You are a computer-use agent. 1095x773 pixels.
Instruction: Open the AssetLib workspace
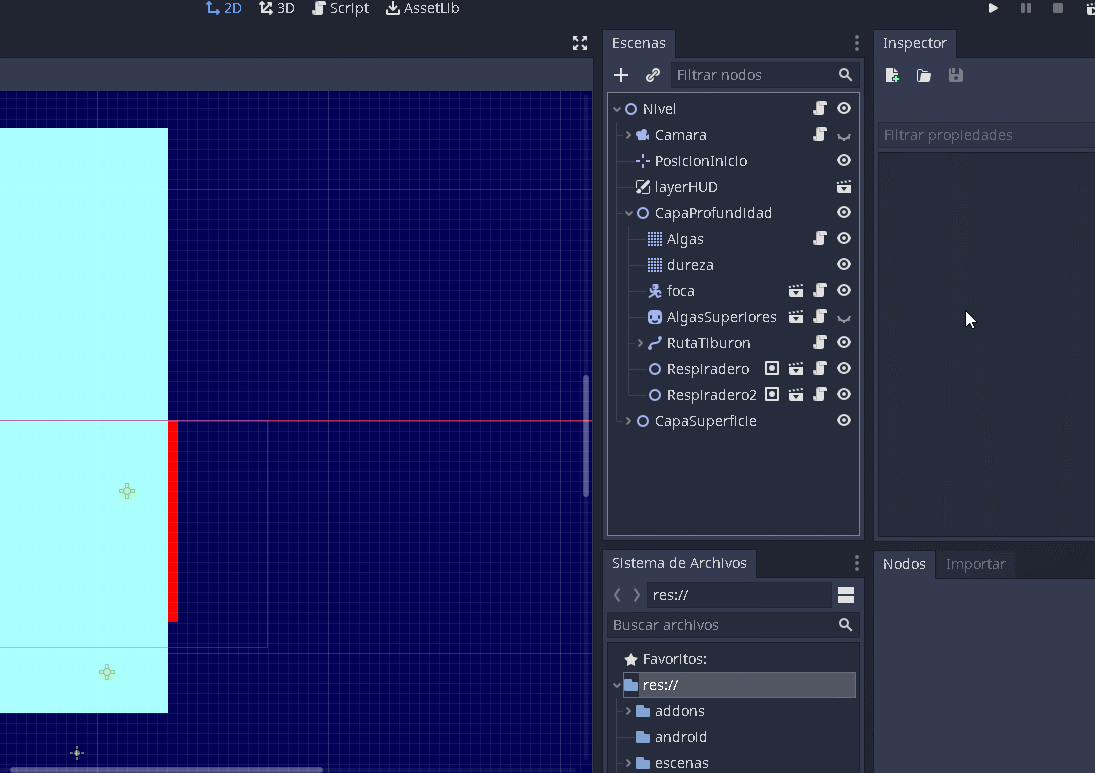pos(422,8)
